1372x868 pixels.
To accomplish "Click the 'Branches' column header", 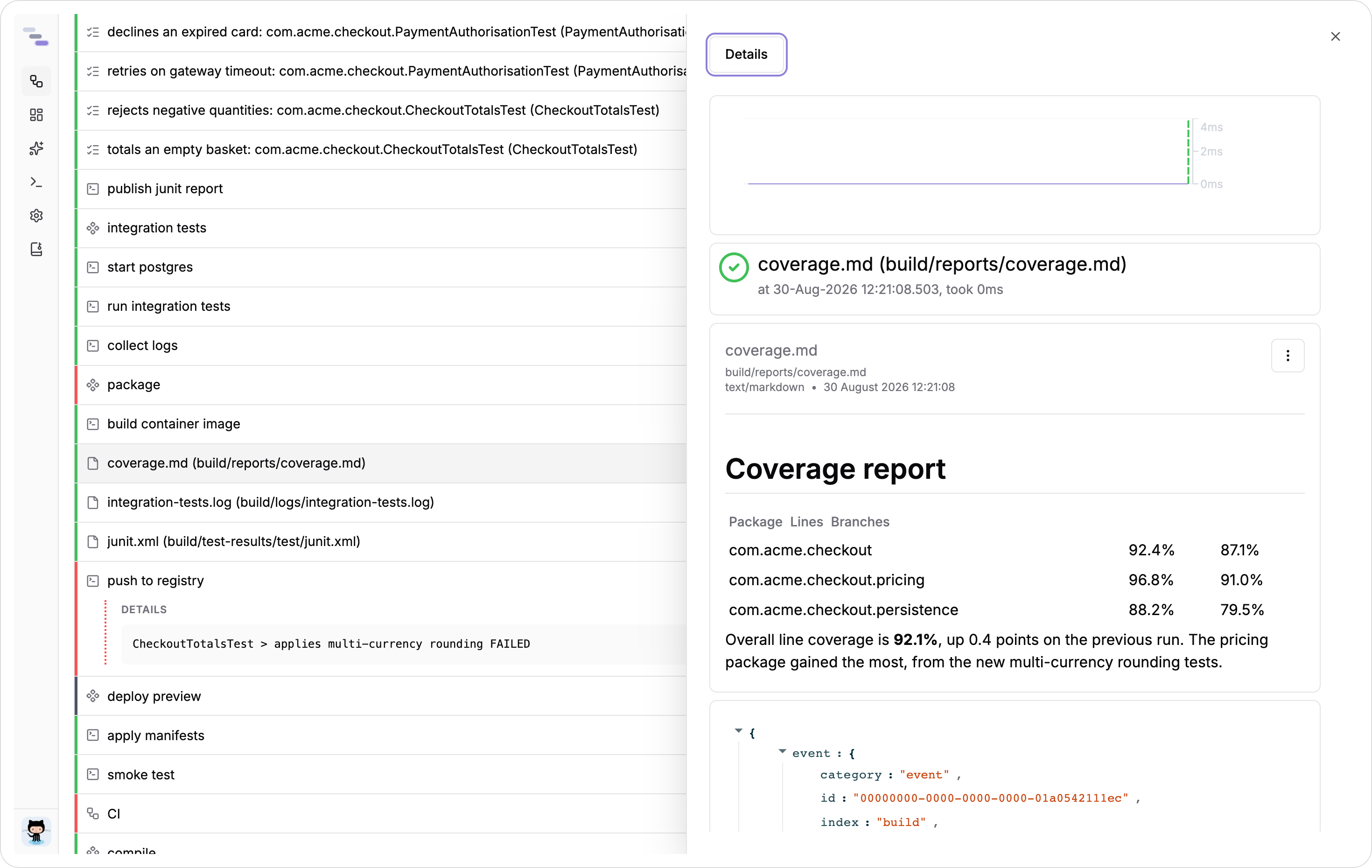I will [x=860, y=522].
